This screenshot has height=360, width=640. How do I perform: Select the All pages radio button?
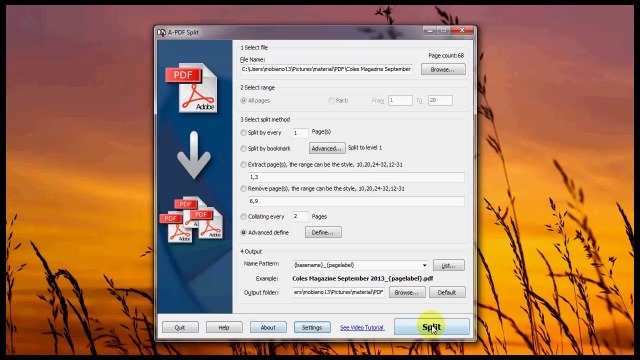[x=244, y=100]
